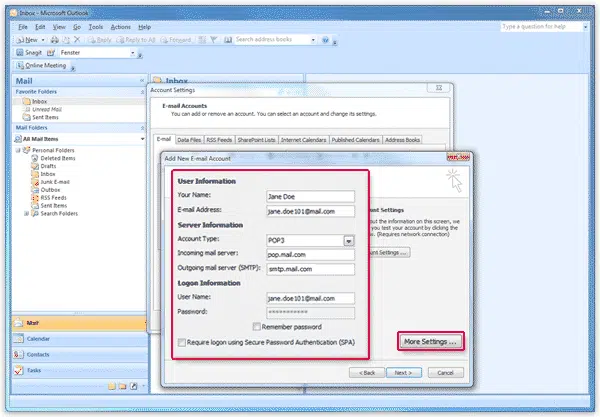
Task: Click the Online Meeting toolbar icon
Action: point(20,66)
